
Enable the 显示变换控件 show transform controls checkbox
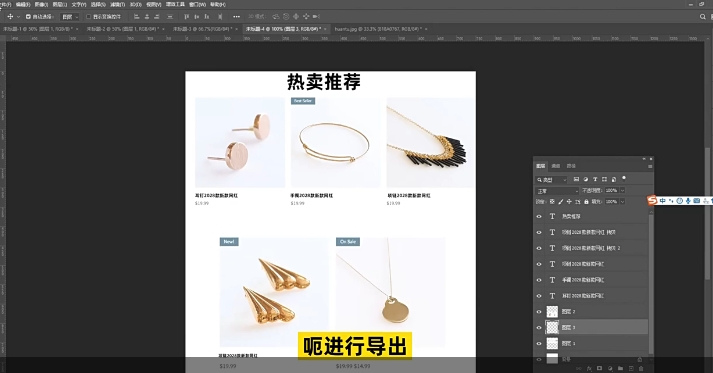(88, 16)
